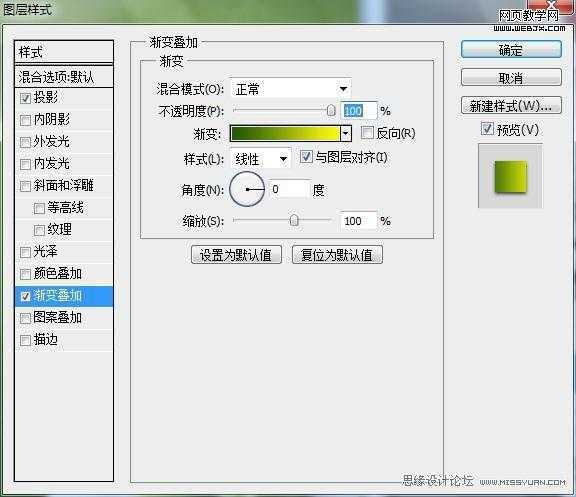Image resolution: width=576 pixels, height=497 pixels.
Task: Click the green-yellow gradient bar
Action: click(285, 133)
